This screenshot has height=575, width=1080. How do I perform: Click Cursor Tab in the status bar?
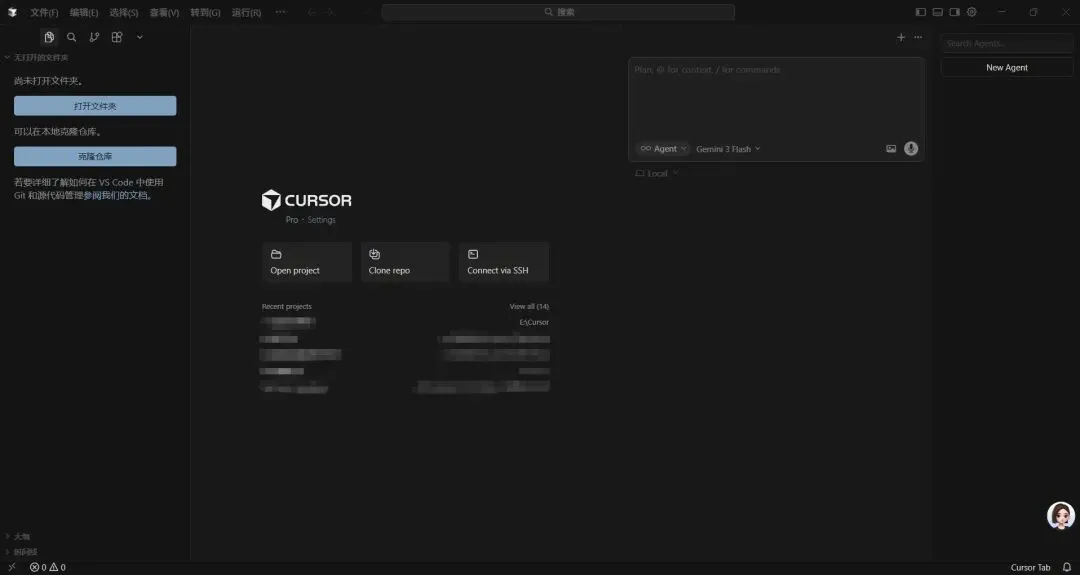[1030, 567]
